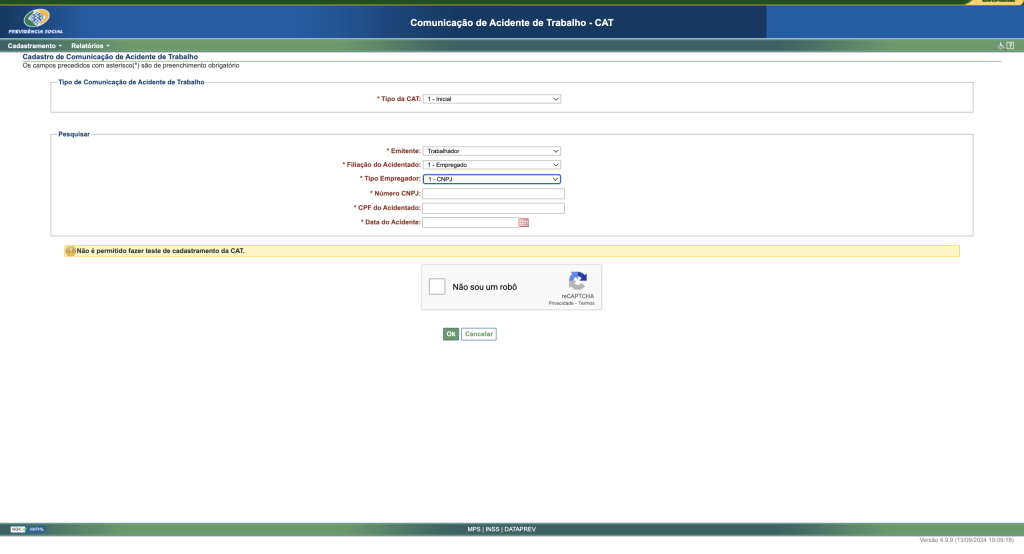The height and width of the screenshot is (554, 1024).
Task: Open reCAPTCHA Privacidade link
Action: tap(560, 303)
